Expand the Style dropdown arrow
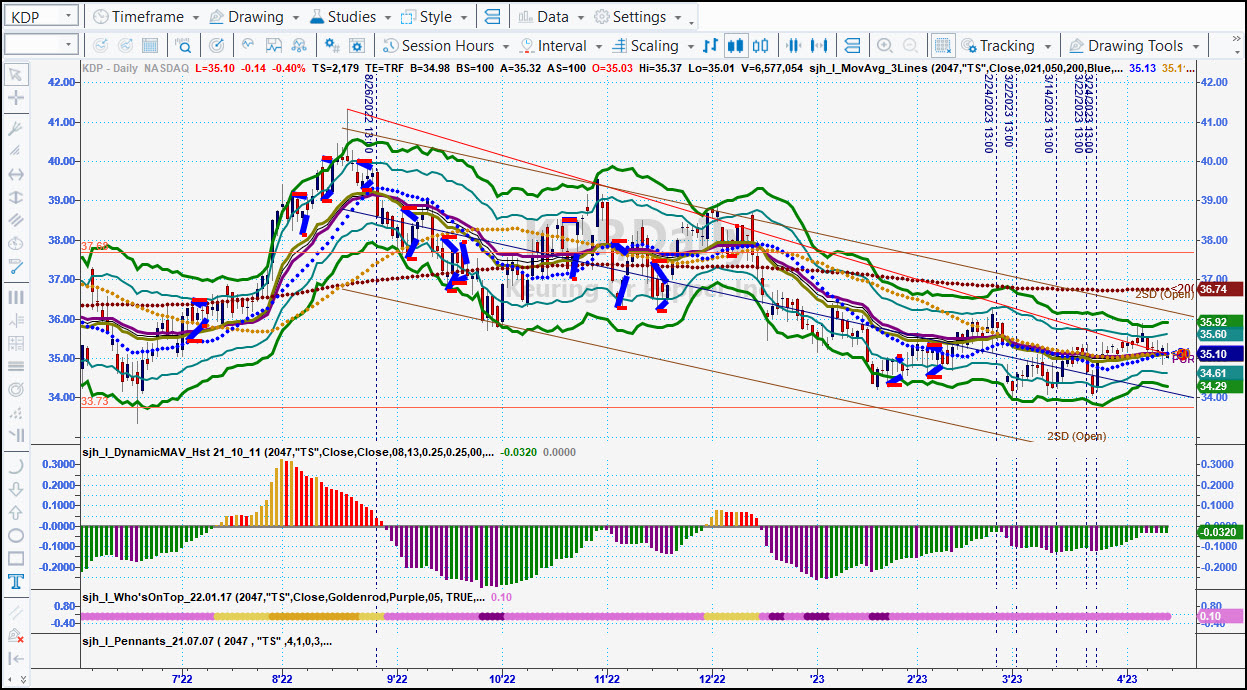 [463, 17]
